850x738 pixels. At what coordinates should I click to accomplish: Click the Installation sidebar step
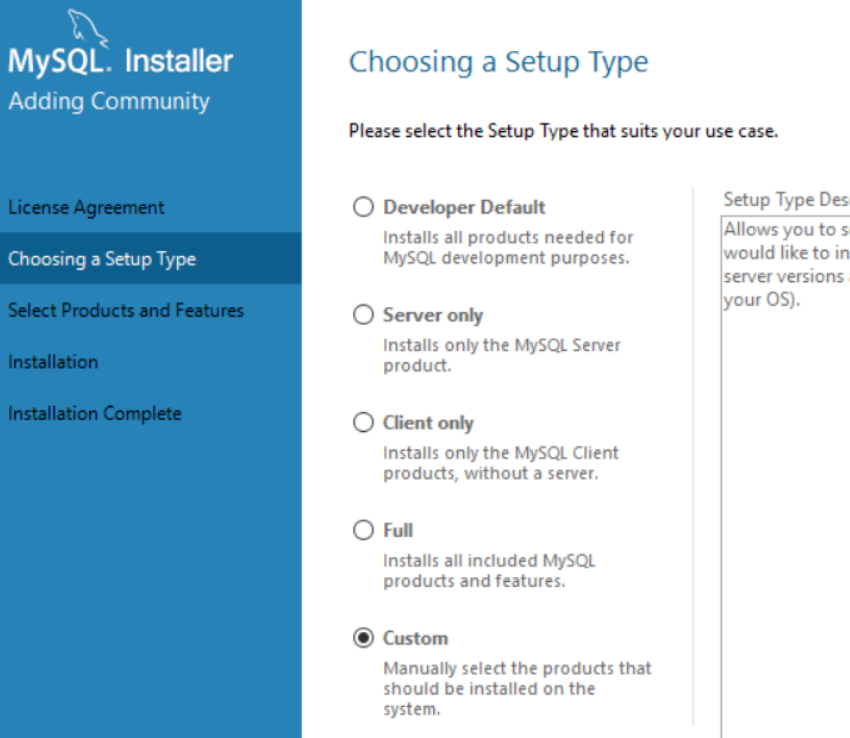[53, 362]
